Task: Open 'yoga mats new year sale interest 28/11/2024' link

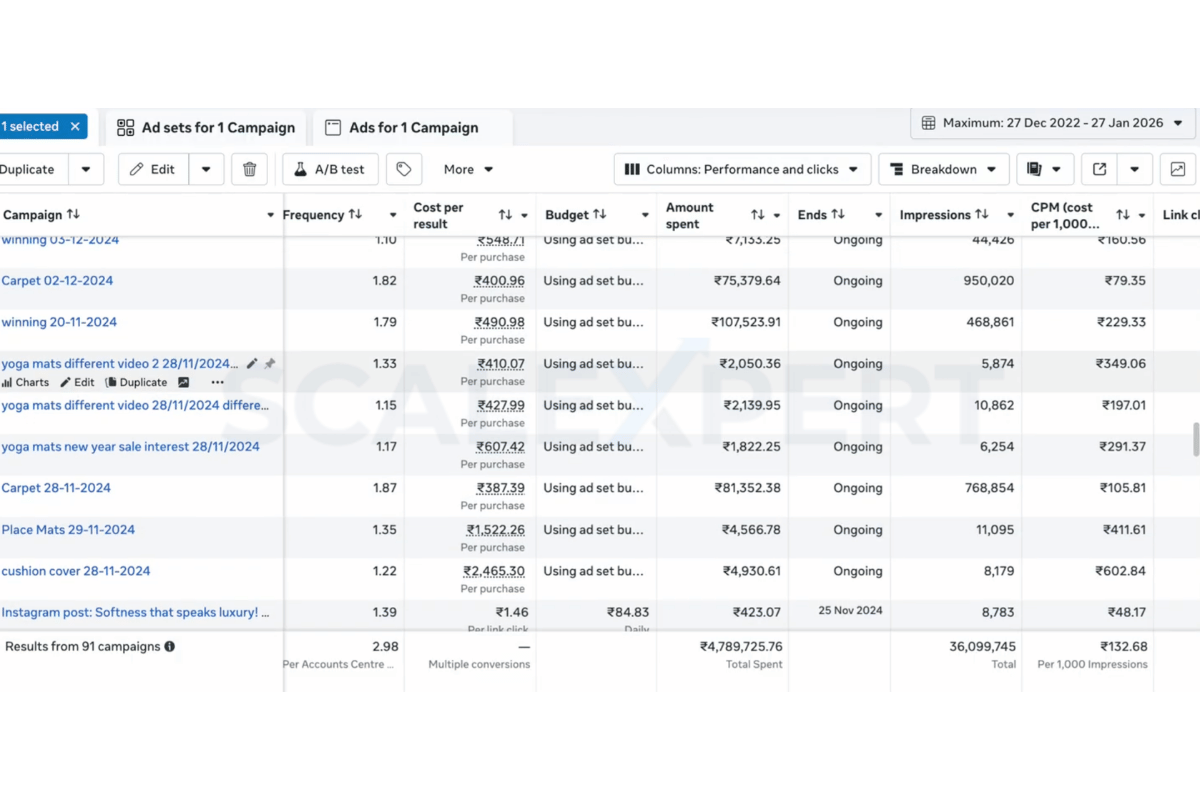Action: (130, 447)
